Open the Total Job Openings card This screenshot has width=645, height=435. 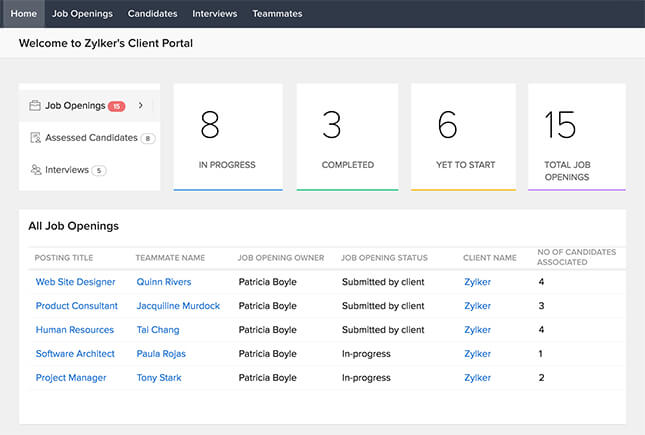click(x=576, y=136)
